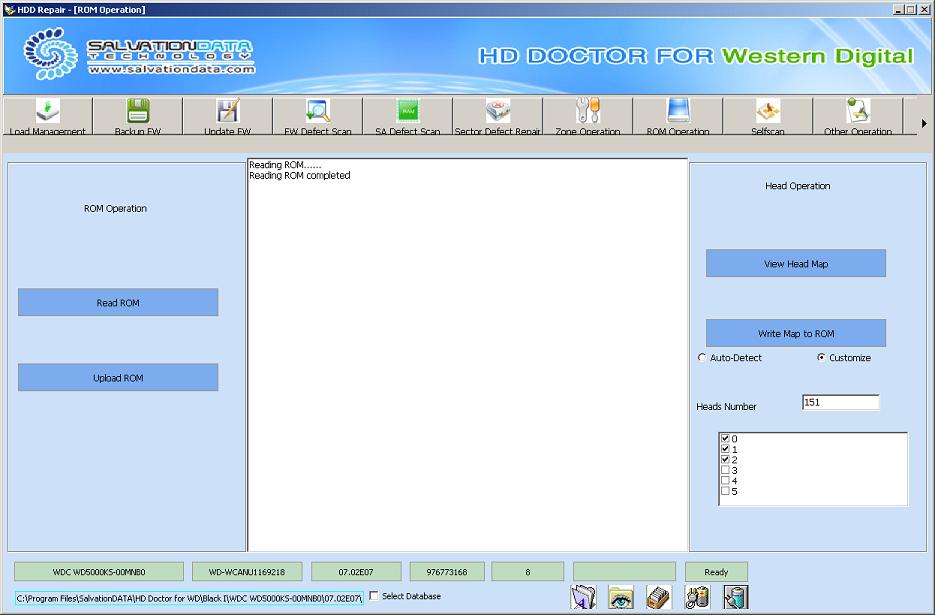Screen dimensions: 935x615
Task: Click the Write Map to ROM button
Action: 796,333
